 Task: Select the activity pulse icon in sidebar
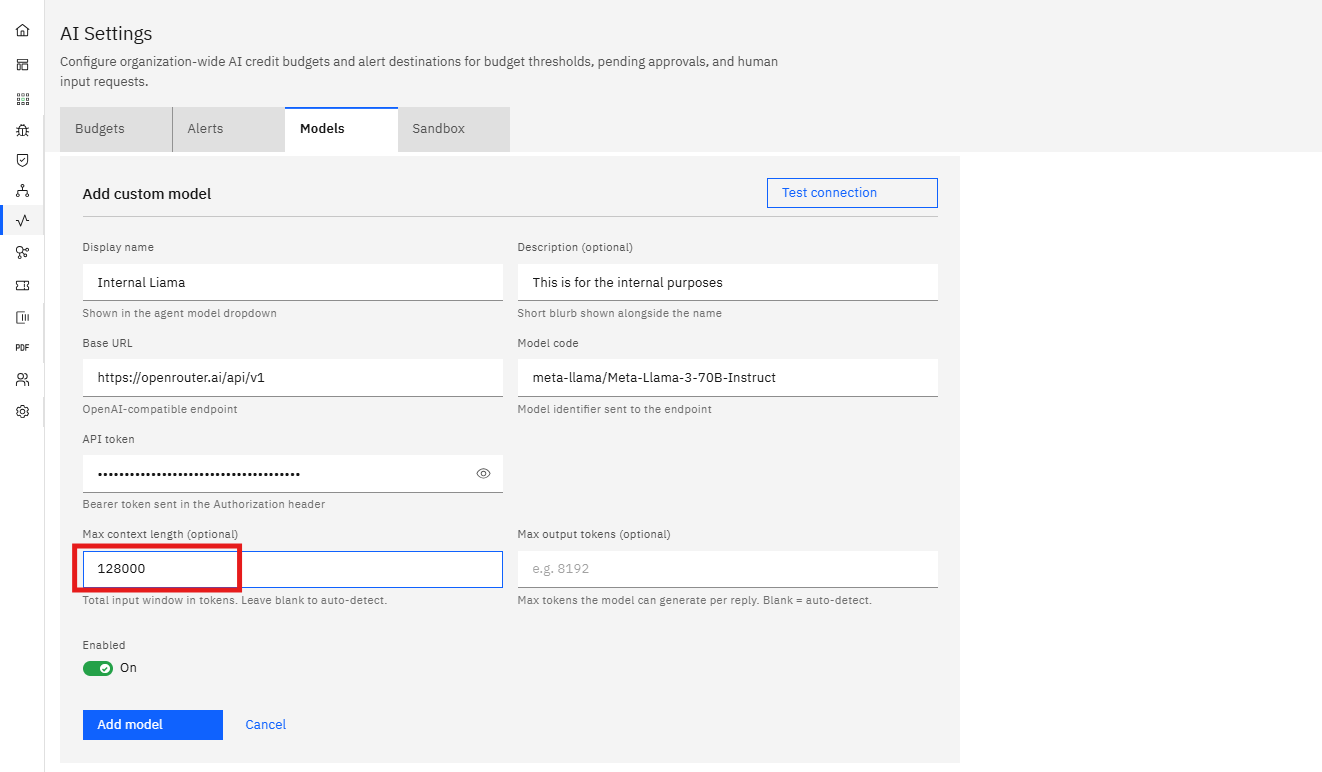[22, 221]
